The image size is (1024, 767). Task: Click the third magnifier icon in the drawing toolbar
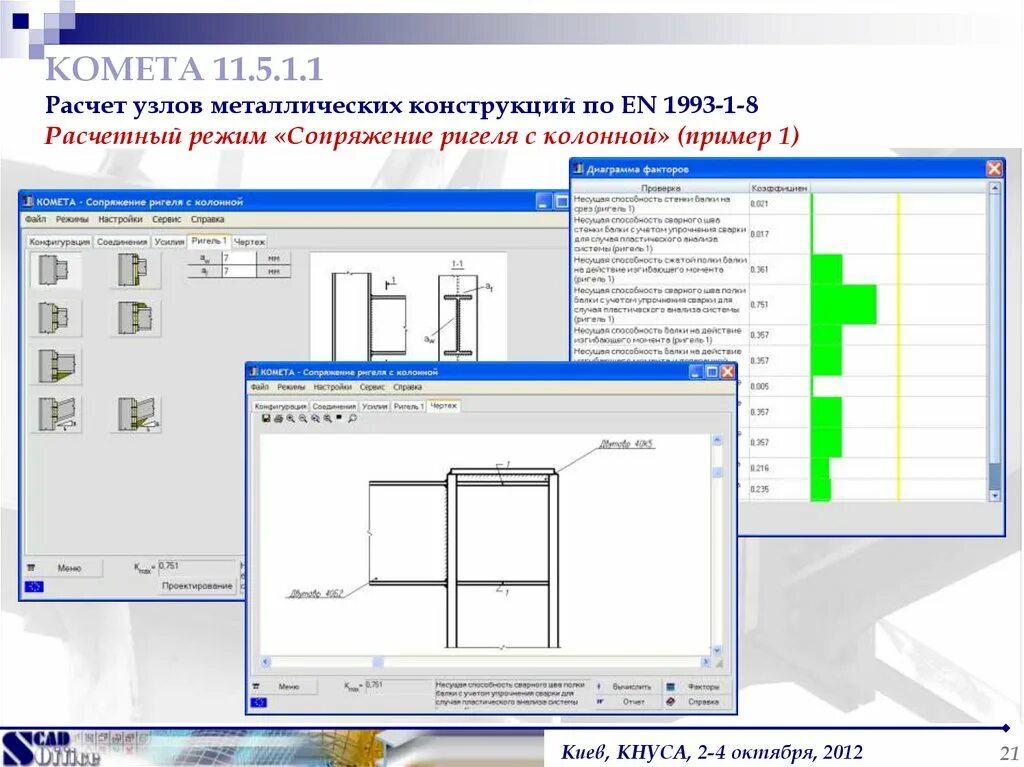point(315,419)
